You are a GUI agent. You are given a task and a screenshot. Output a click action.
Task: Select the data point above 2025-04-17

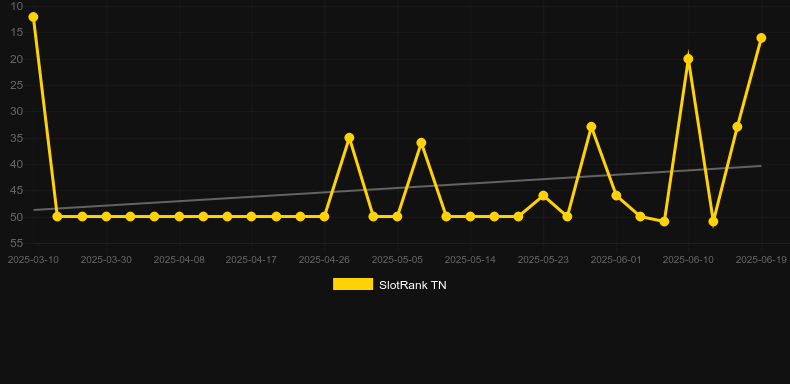point(251,217)
